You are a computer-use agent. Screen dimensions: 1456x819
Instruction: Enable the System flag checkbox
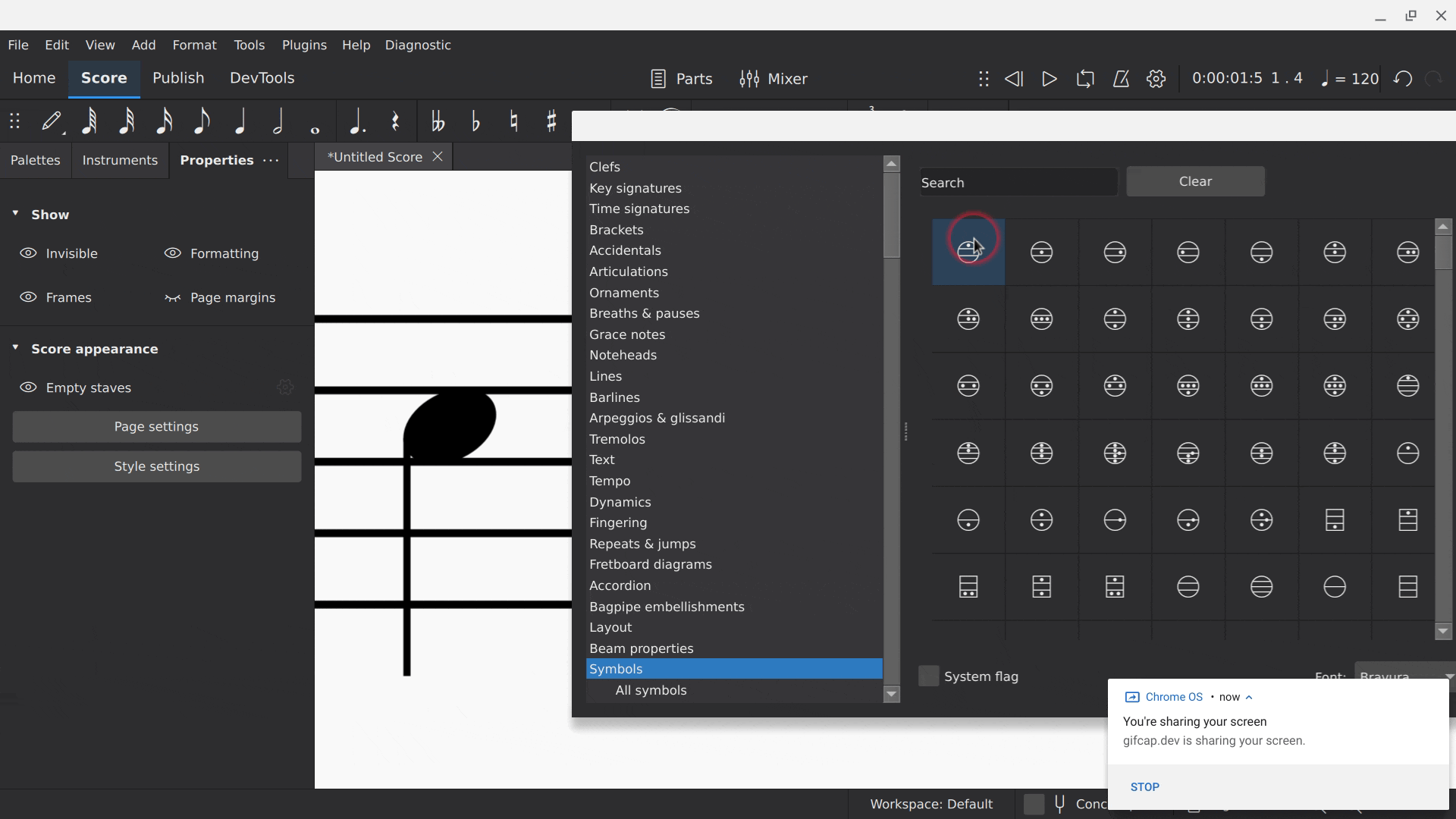(x=929, y=676)
